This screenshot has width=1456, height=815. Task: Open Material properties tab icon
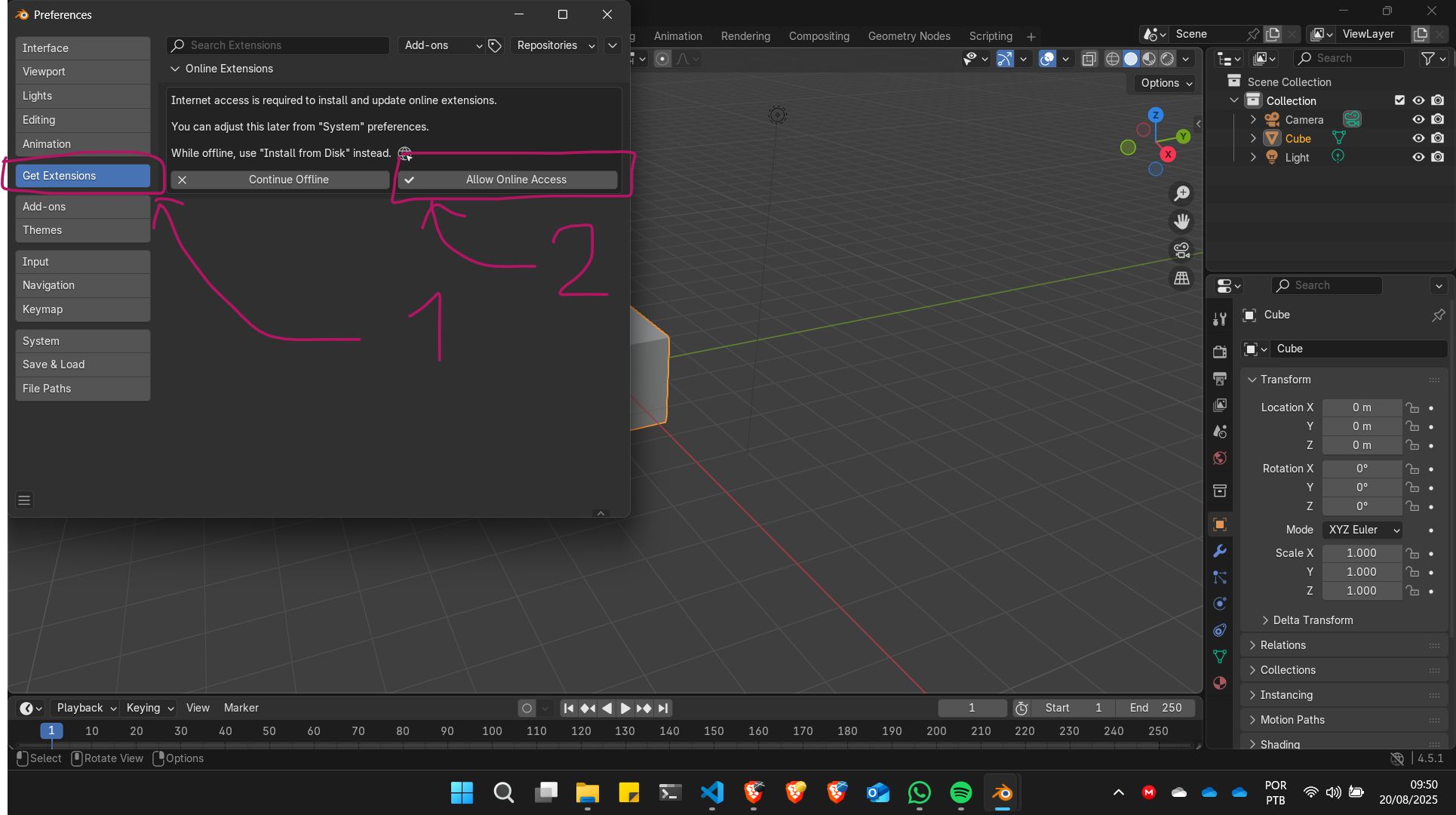pos(1219,683)
